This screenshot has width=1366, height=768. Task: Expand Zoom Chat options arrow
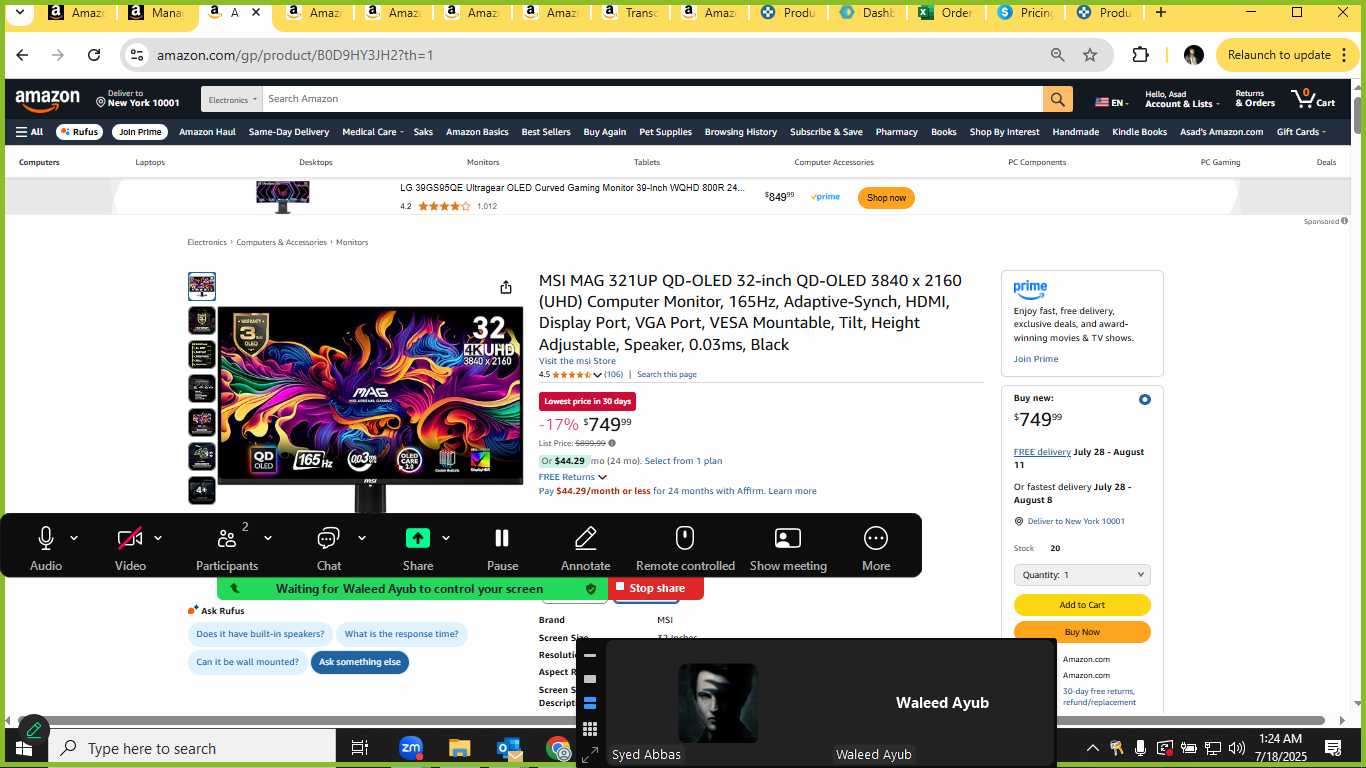pos(362,538)
